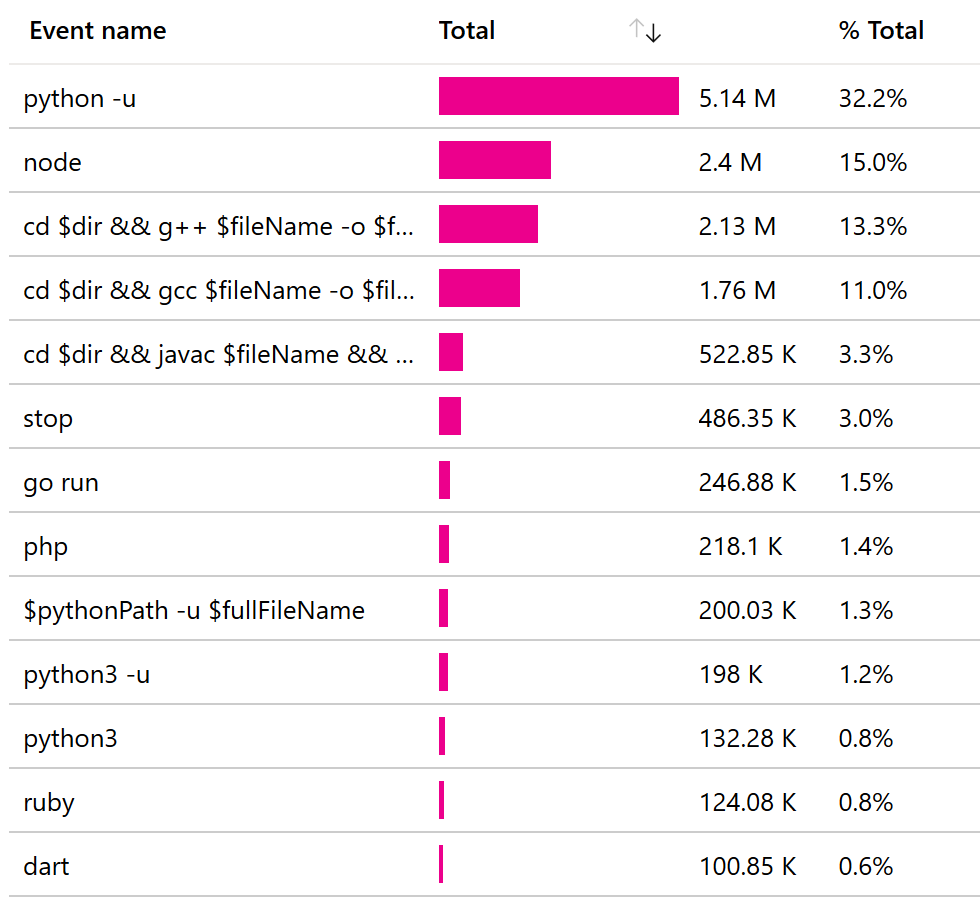Click the pink bar for python -u
This screenshot has width=980, height=904.
[x=558, y=97]
